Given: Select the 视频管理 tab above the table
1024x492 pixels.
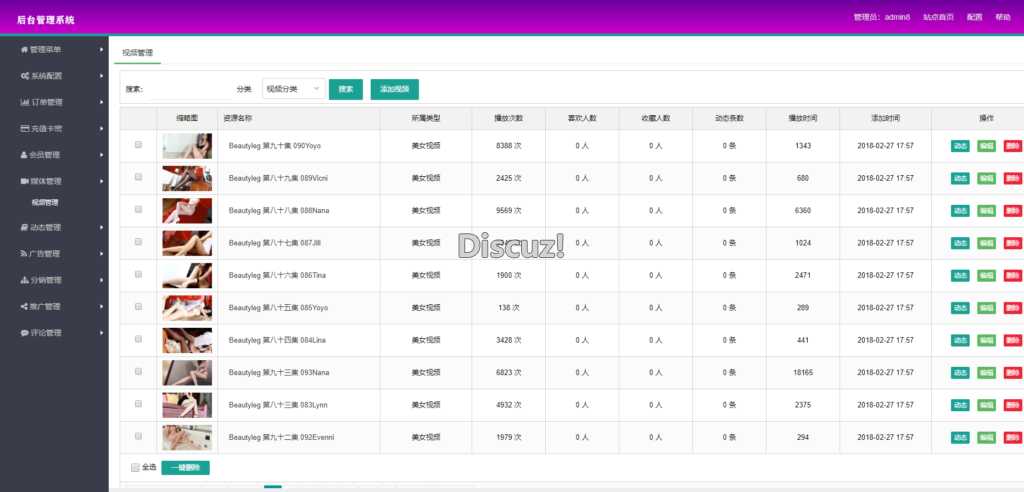Looking at the screenshot, I should pyautogui.click(x=137, y=53).
